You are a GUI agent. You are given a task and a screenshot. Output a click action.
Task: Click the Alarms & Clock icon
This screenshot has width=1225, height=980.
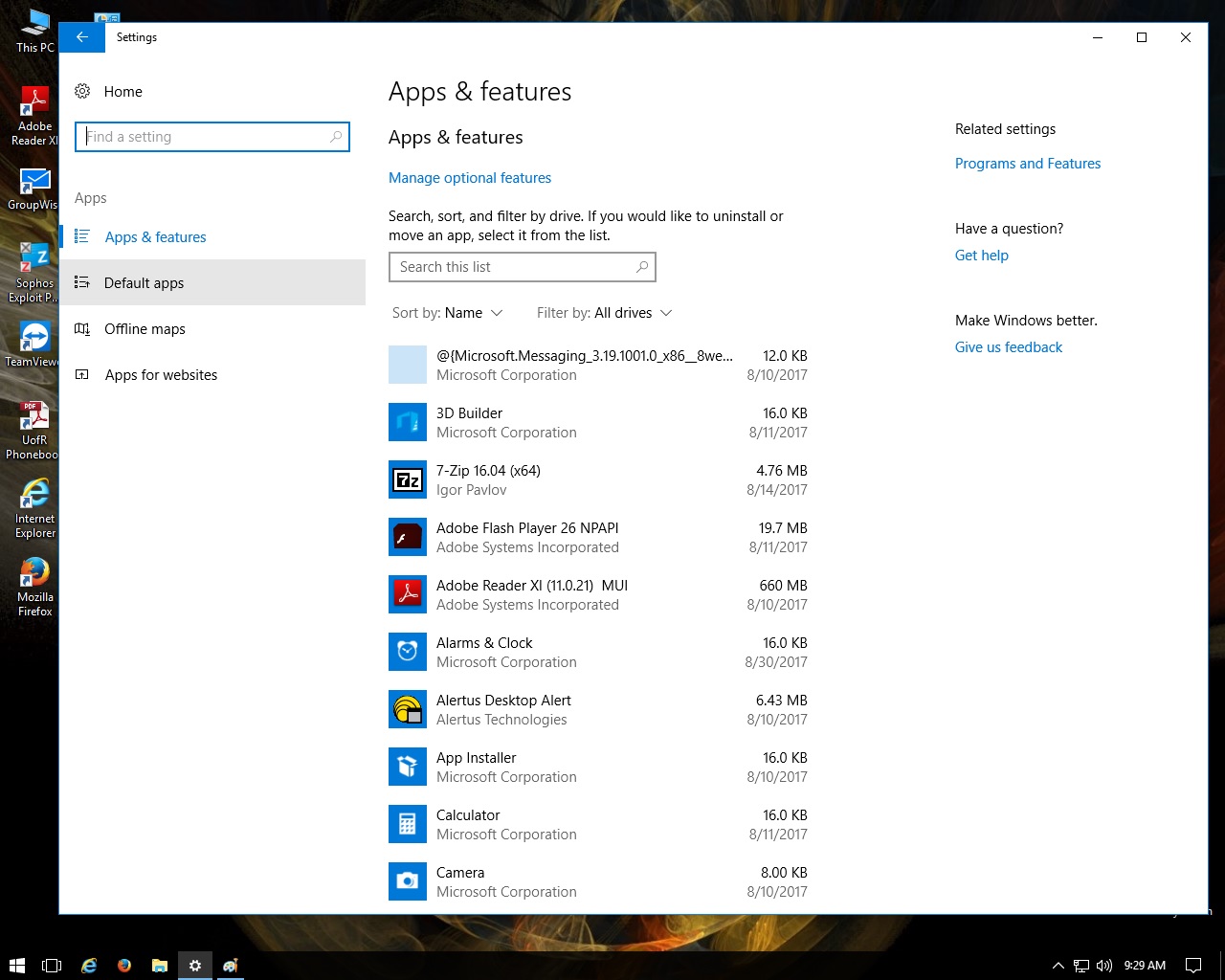pyautogui.click(x=408, y=652)
